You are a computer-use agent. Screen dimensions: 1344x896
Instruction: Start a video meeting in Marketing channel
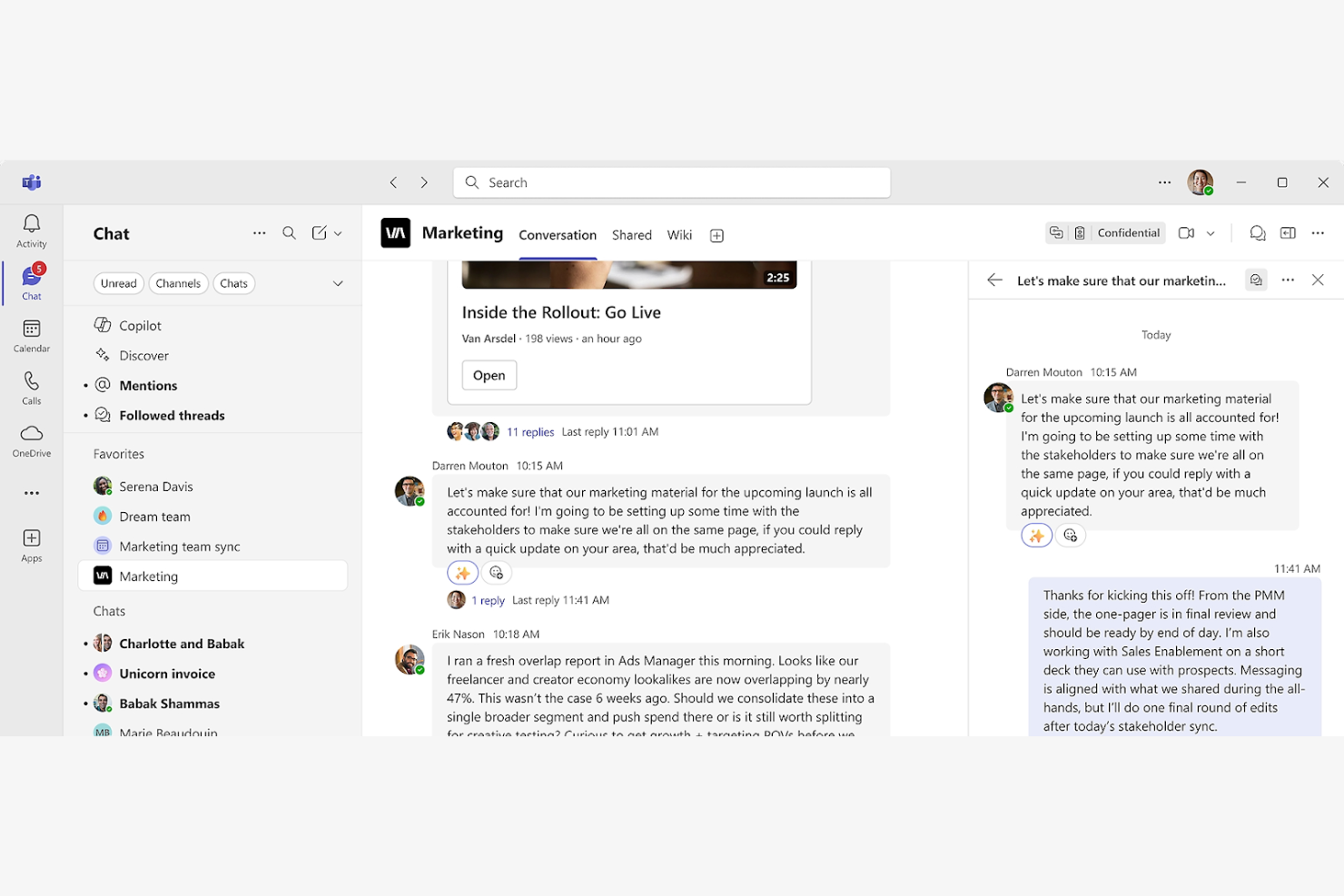coord(1186,232)
